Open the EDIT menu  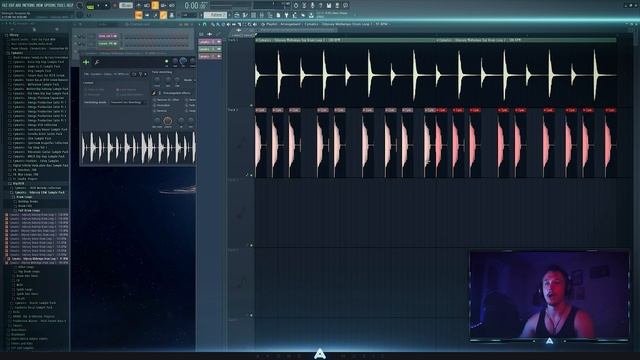[11, 5]
